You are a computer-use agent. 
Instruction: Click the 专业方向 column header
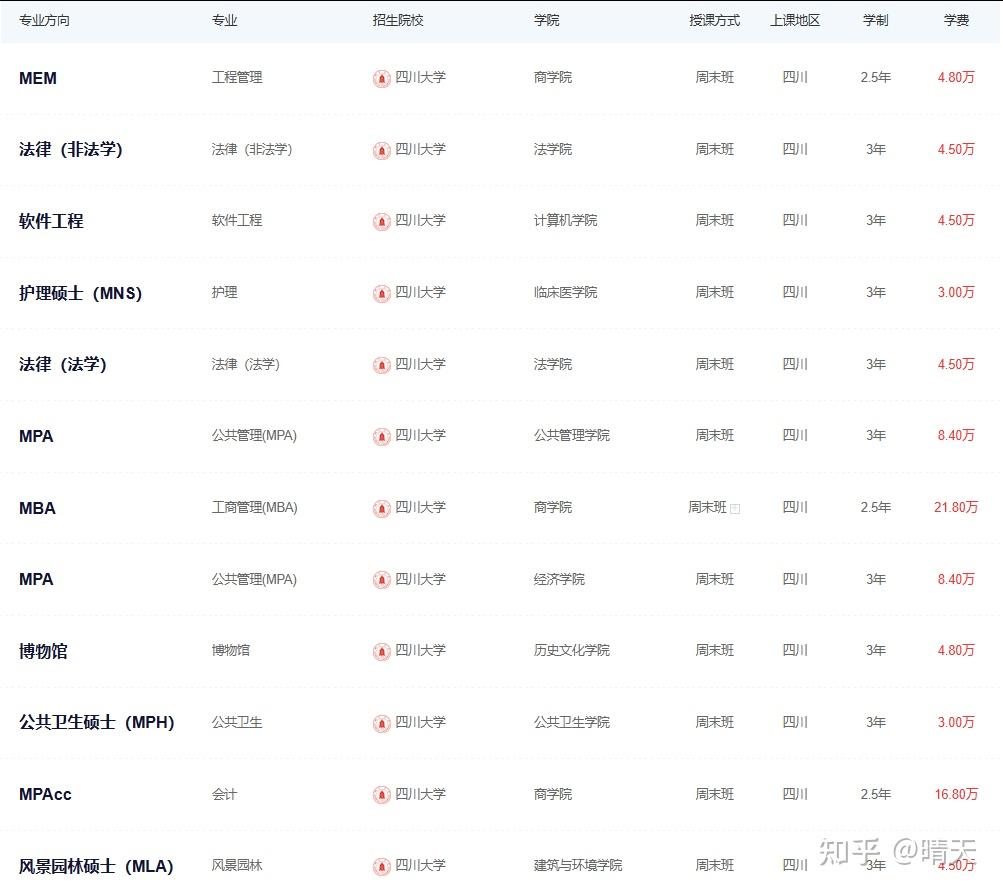pos(44,20)
